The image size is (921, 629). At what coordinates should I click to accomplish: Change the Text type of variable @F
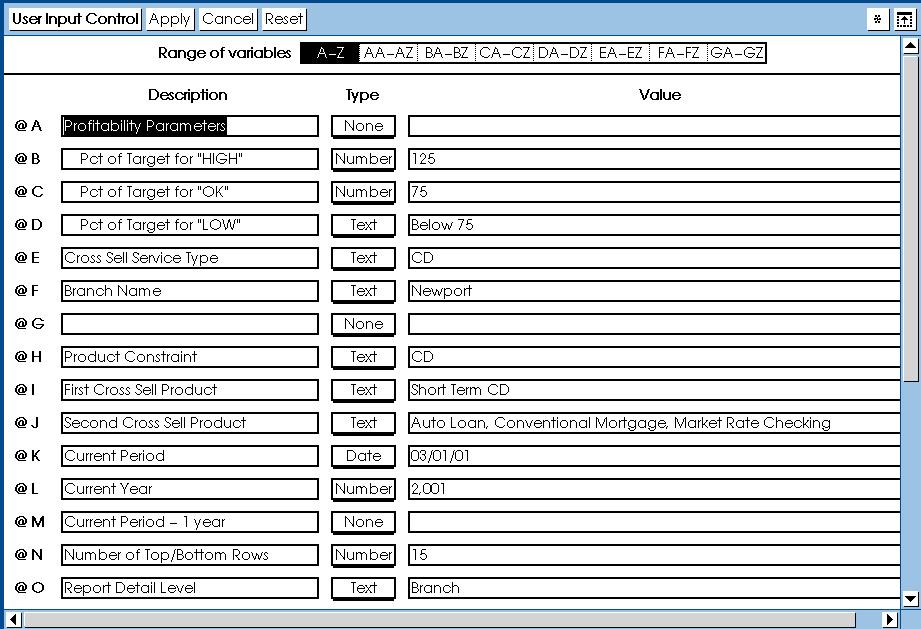pos(364,291)
